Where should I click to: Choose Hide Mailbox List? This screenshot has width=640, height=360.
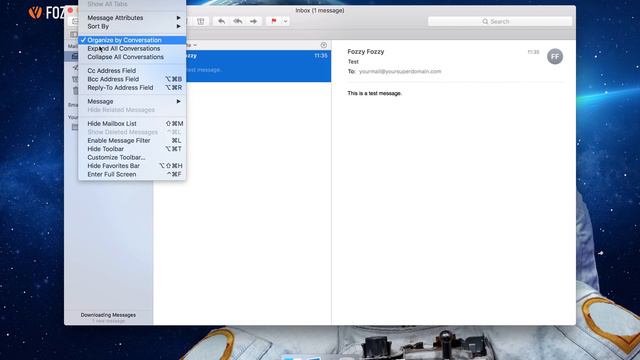pyautogui.click(x=132, y=124)
